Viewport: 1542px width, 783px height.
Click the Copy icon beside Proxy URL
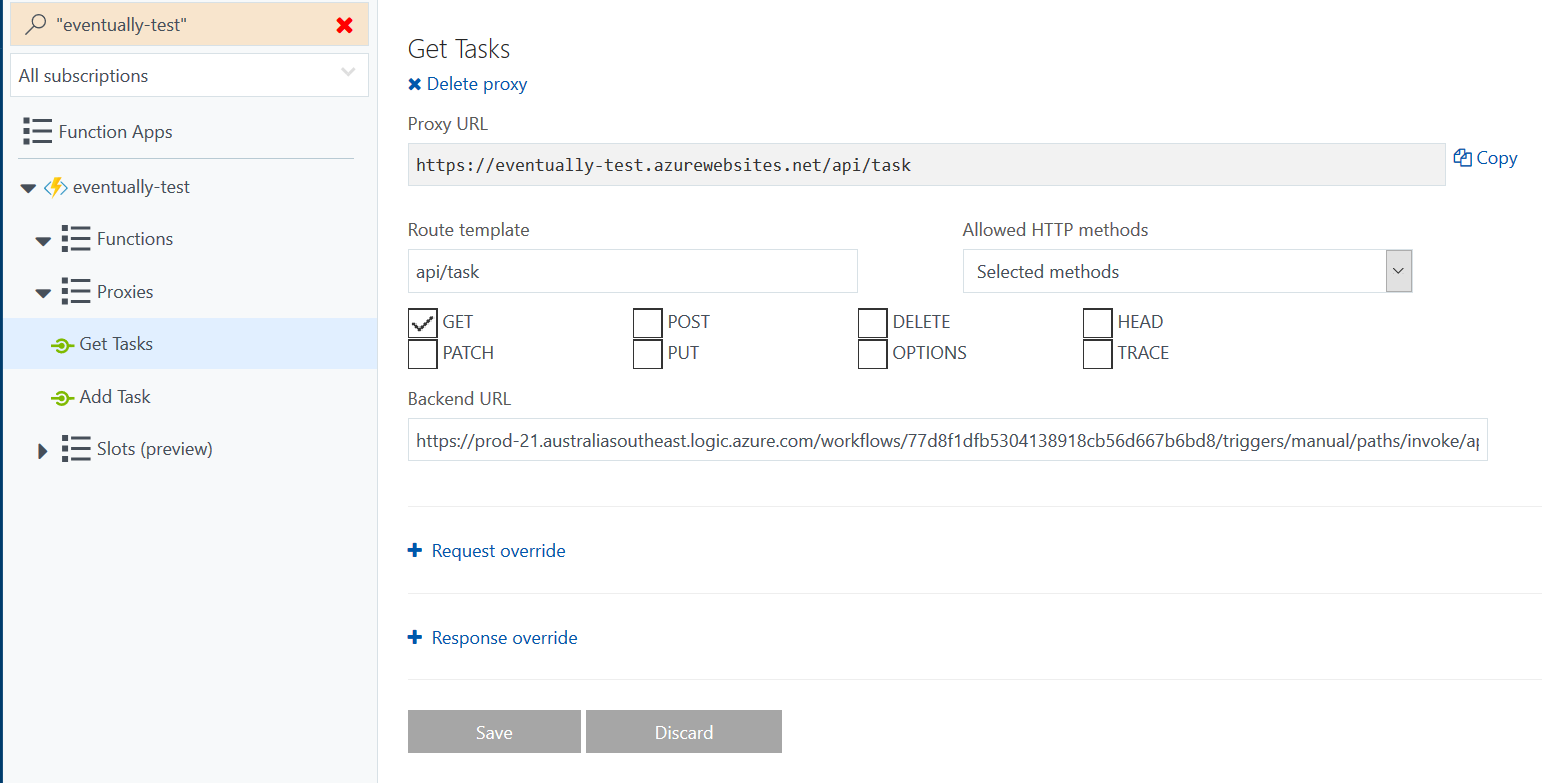1462,157
